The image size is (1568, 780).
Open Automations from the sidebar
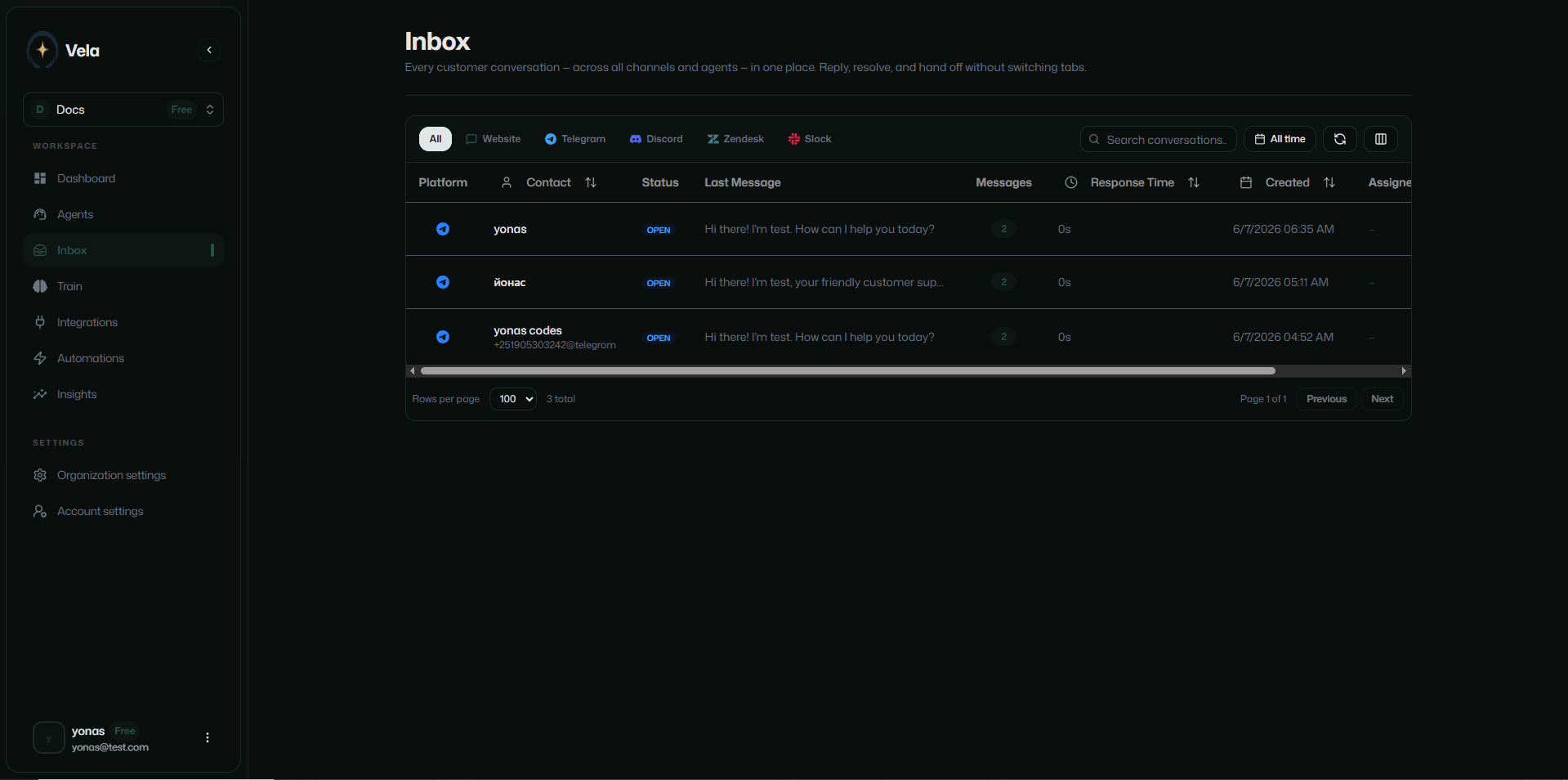click(x=123, y=358)
